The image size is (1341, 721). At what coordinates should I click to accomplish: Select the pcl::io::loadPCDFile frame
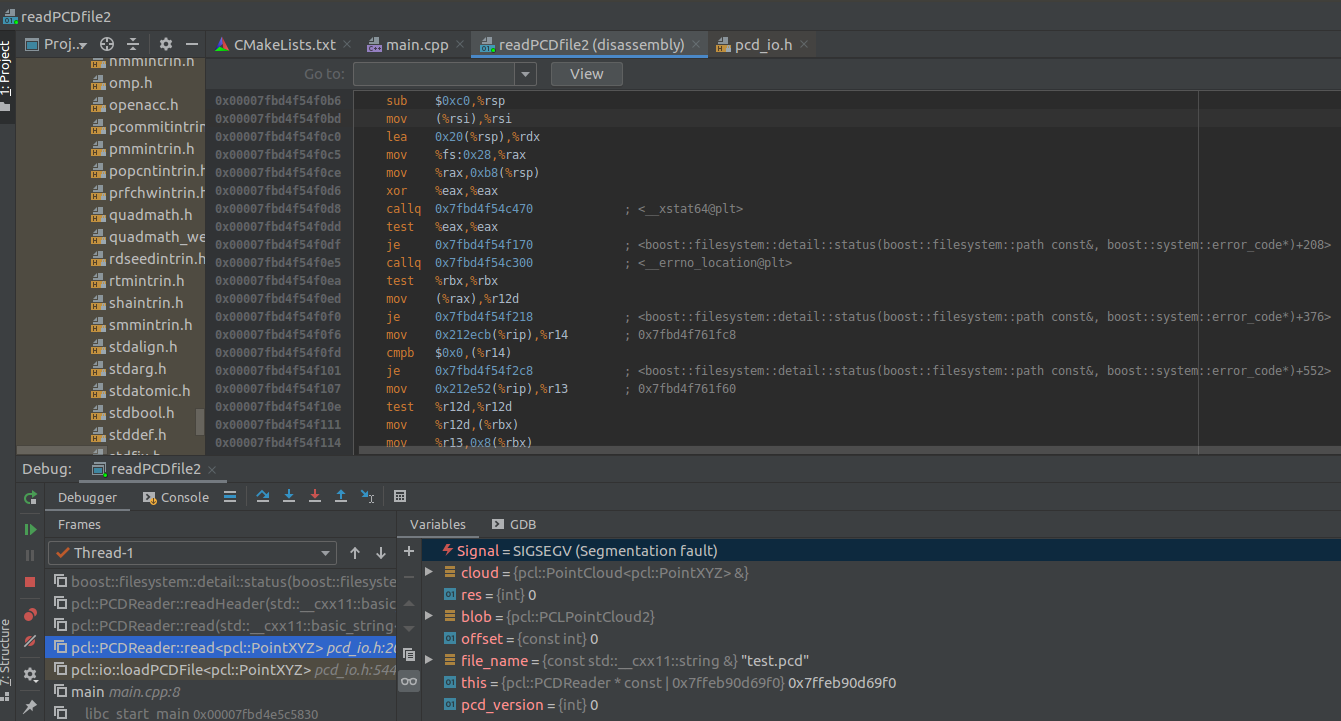(222, 670)
